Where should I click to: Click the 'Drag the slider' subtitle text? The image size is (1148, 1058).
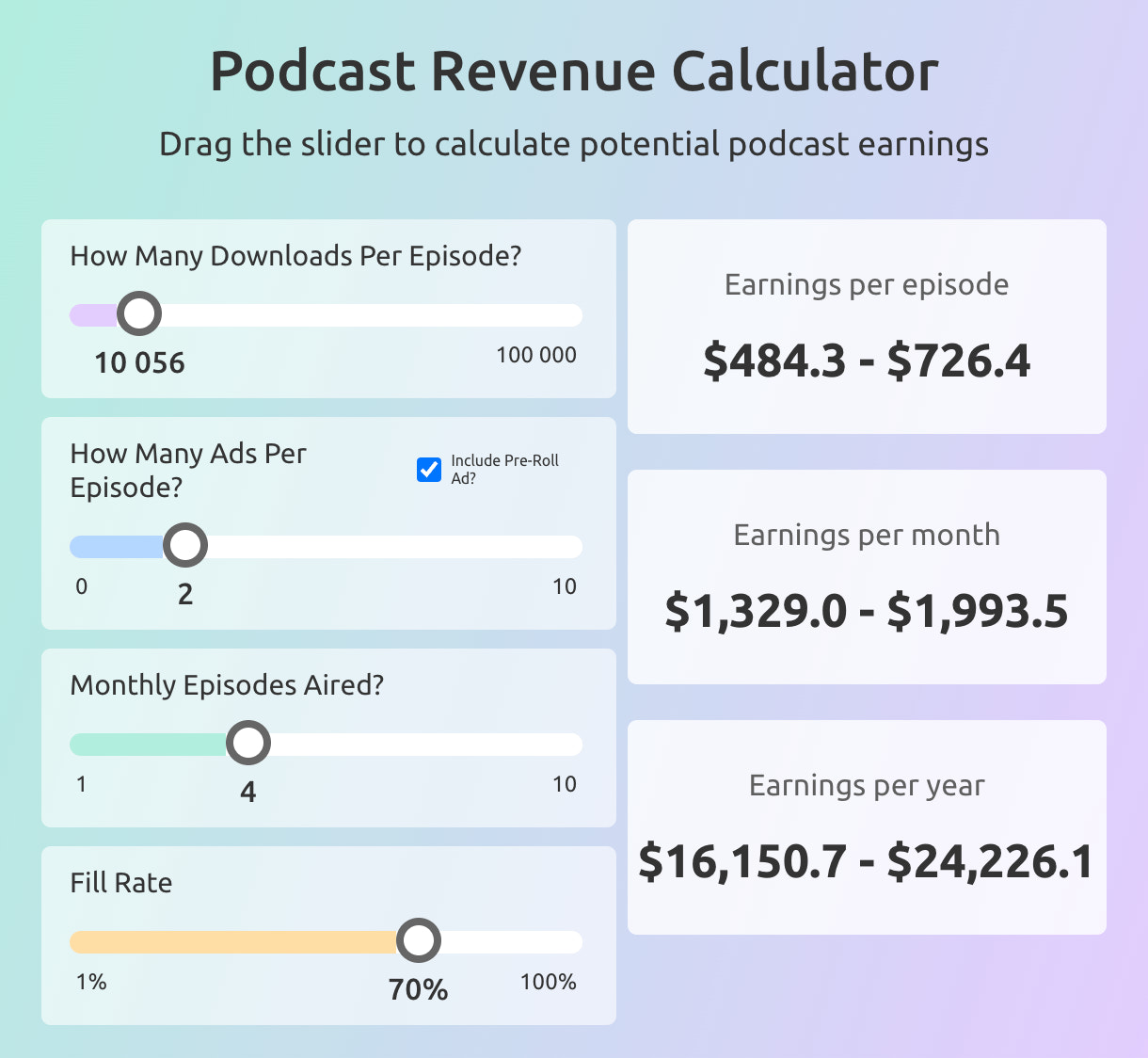coord(574,144)
